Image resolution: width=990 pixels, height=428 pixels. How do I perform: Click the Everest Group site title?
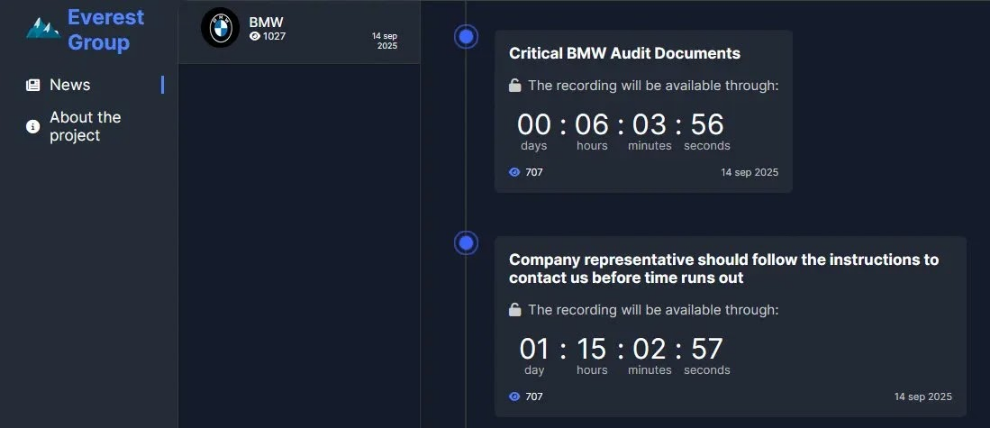pyautogui.click(x=105, y=30)
